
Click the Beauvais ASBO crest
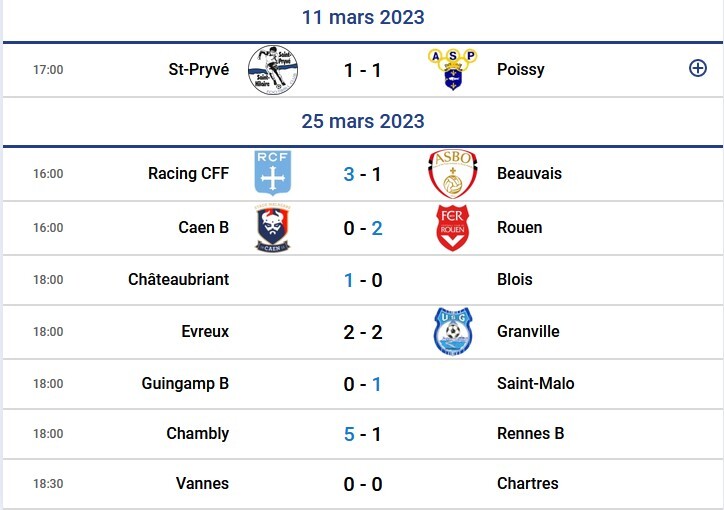(x=452, y=174)
